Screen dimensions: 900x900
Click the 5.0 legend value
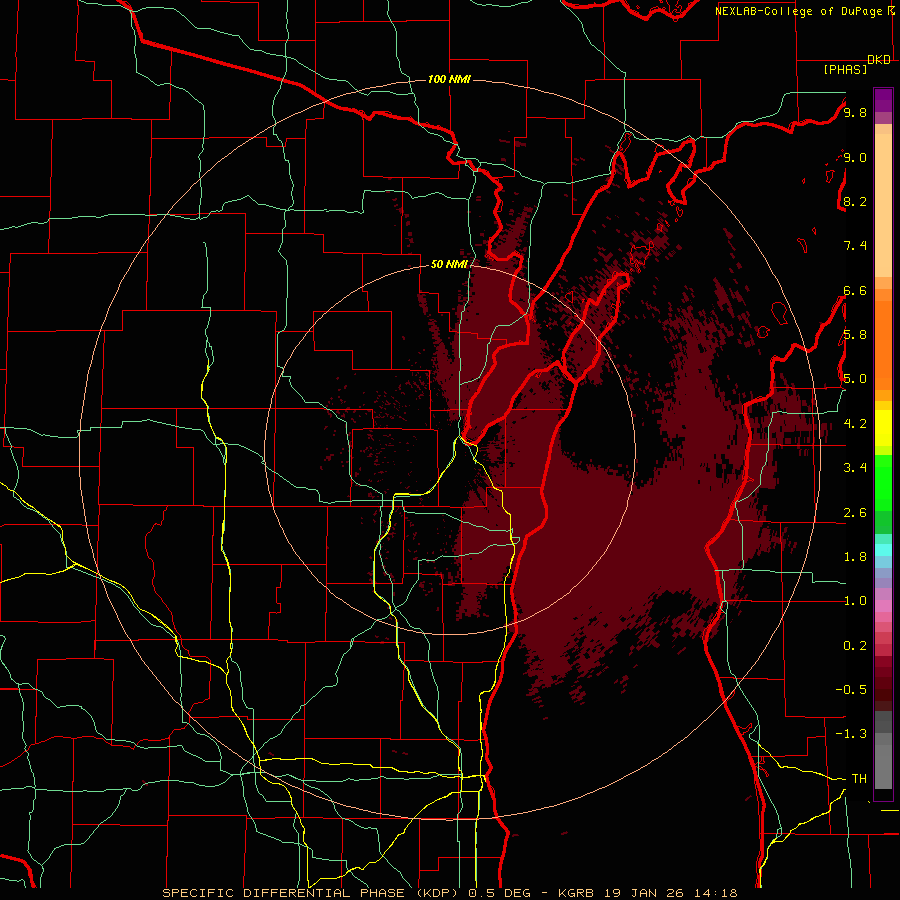(855, 379)
